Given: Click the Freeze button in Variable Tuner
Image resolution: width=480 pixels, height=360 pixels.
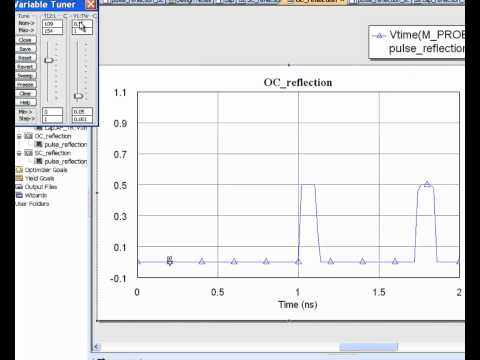Looking at the screenshot, I should pyautogui.click(x=25, y=85).
